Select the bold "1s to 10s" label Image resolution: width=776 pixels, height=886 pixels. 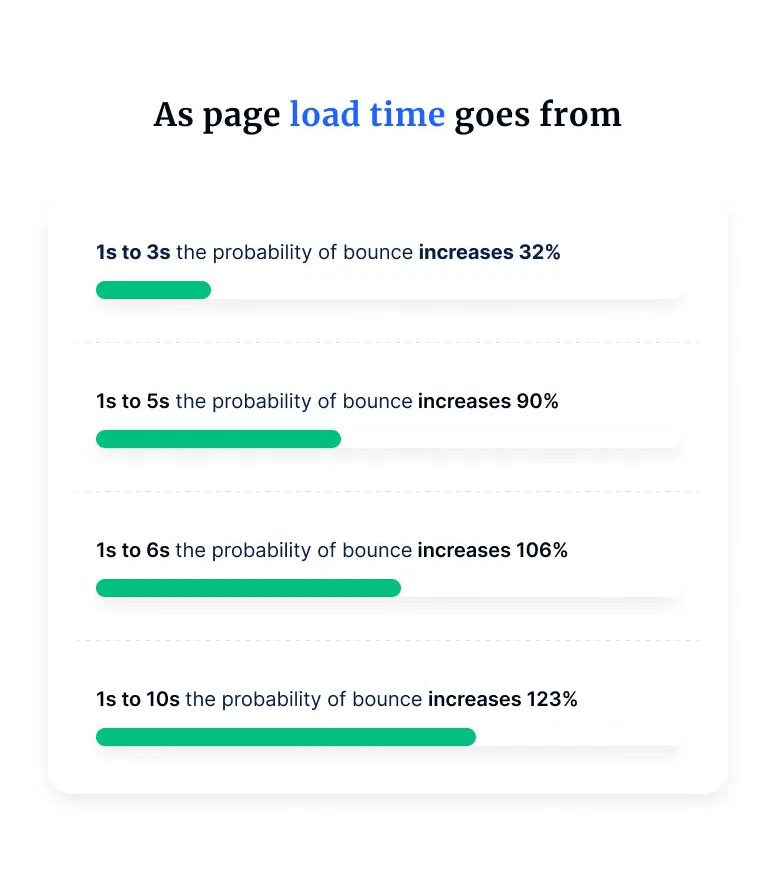[x=138, y=700]
